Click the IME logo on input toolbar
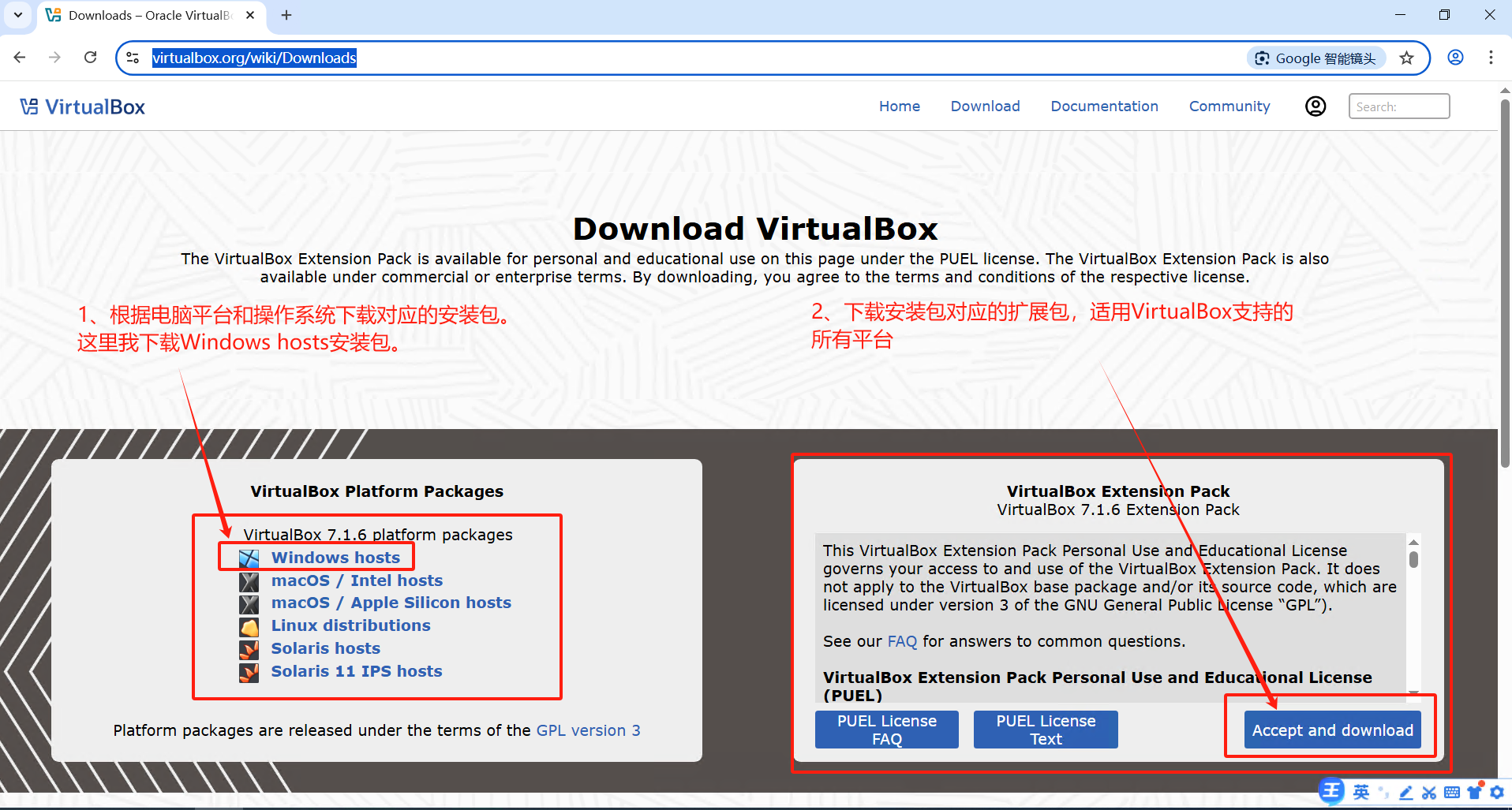 (1332, 791)
